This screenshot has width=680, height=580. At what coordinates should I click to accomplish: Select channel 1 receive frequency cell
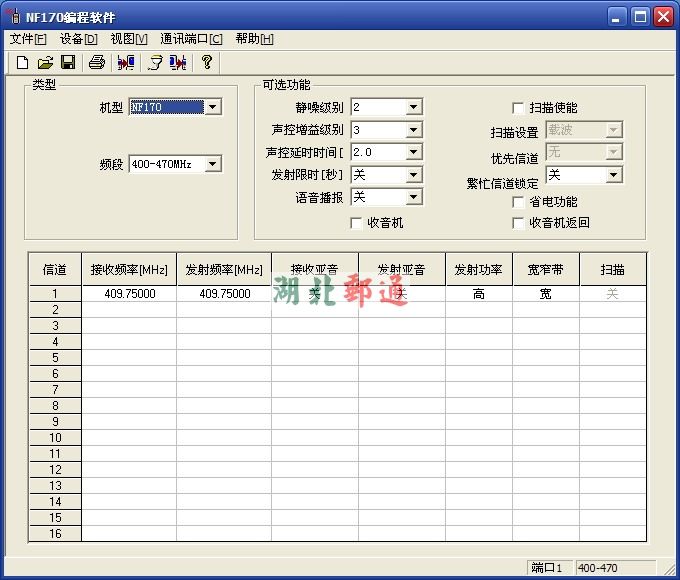[129, 294]
